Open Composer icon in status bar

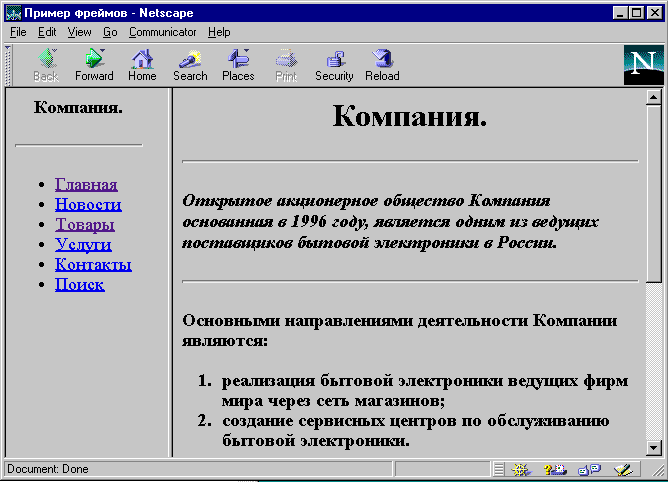[624, 469]
